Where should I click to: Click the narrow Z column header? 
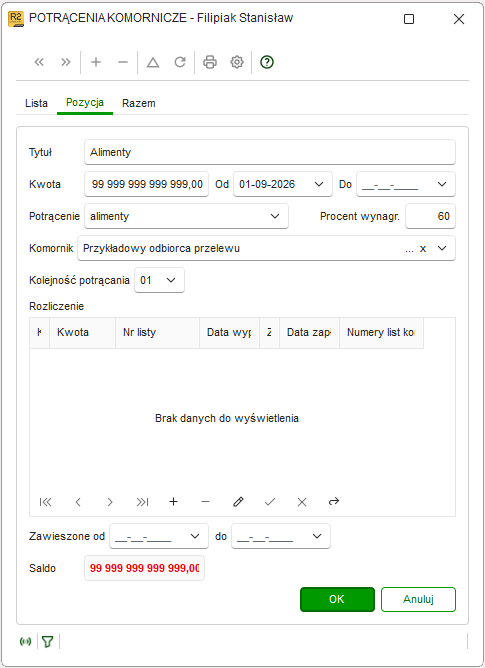point(269,332)
